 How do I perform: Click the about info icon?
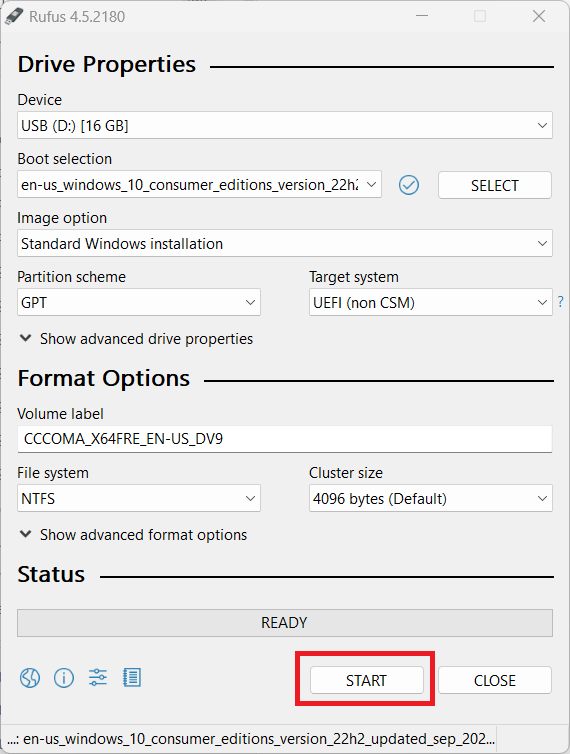(64, 678)
